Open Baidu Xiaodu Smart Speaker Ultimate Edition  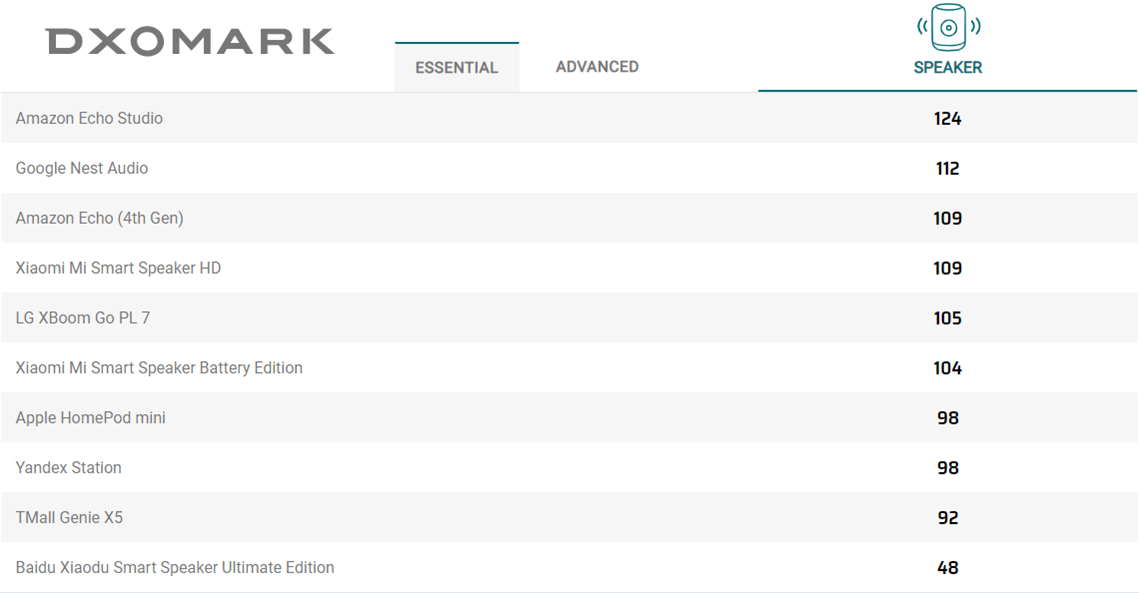pos(175,568)
